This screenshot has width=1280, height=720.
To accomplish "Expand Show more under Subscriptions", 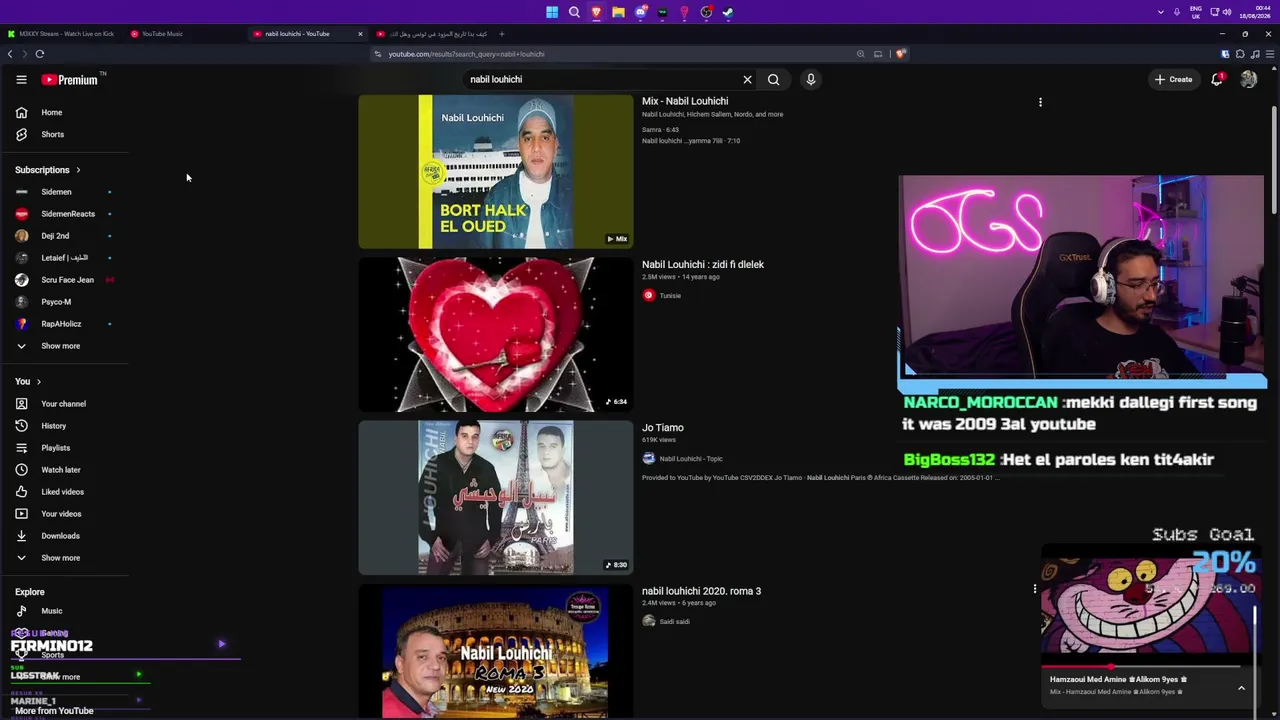I will (48, 346).
